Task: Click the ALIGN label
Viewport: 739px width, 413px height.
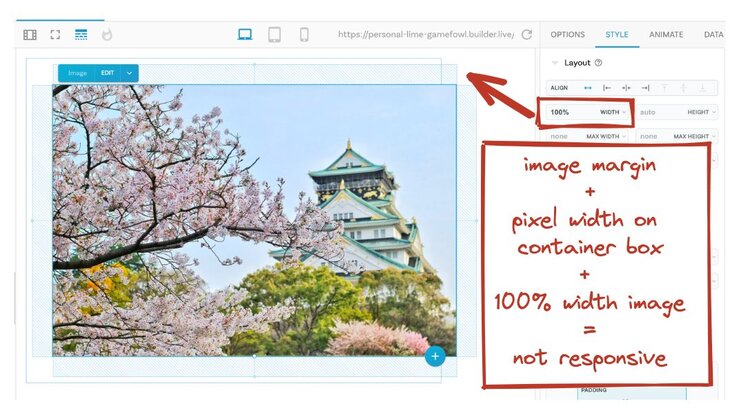Action: 559,88
